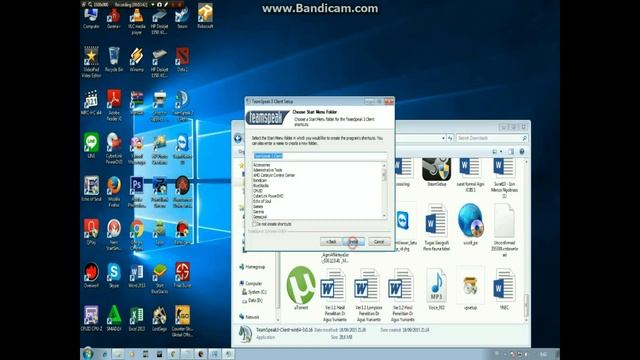
Task: Launch Adobe Photoshop from the desktop
Action: (137, 192)
